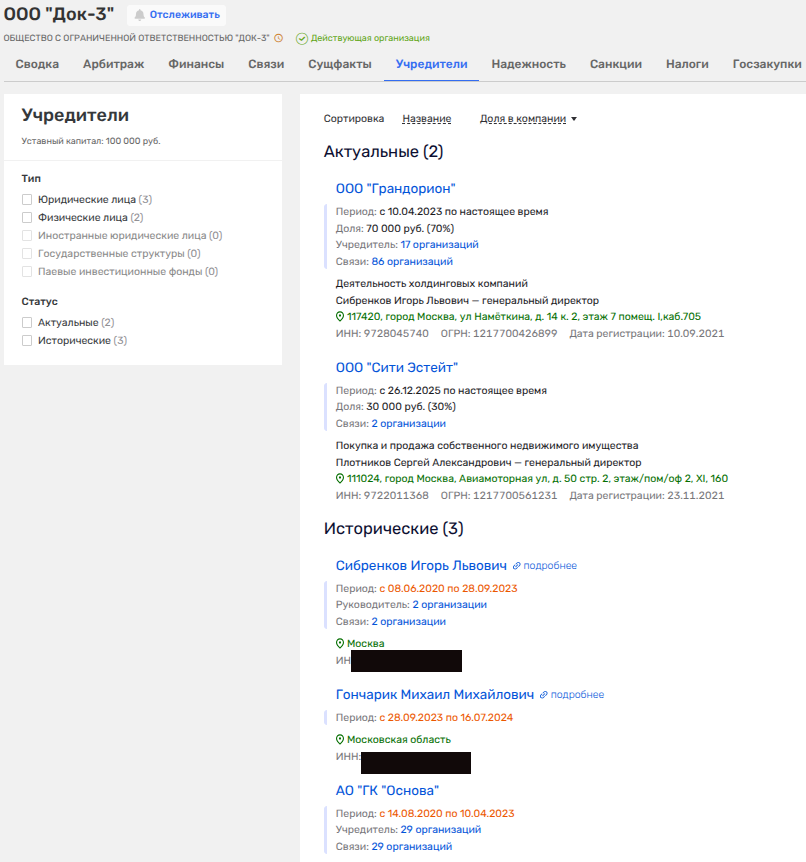
Task: Click the clock icon beside the full company name
Action: click(279, 38)
